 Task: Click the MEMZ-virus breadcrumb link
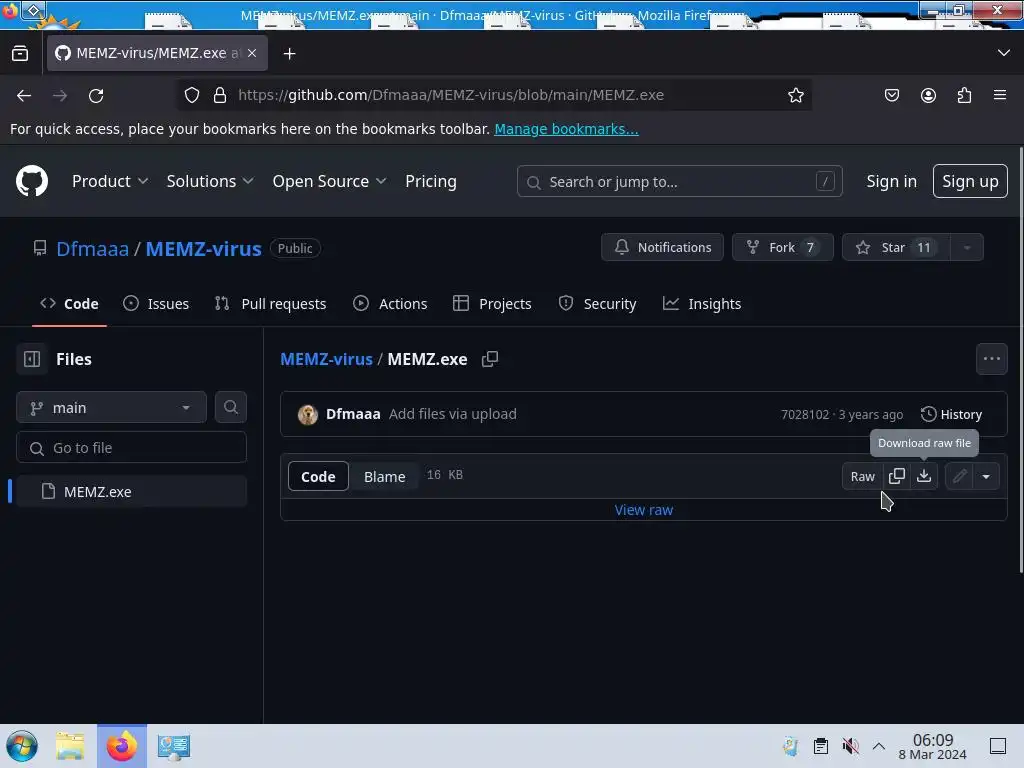pyautogui.click(x=327, y=359)
